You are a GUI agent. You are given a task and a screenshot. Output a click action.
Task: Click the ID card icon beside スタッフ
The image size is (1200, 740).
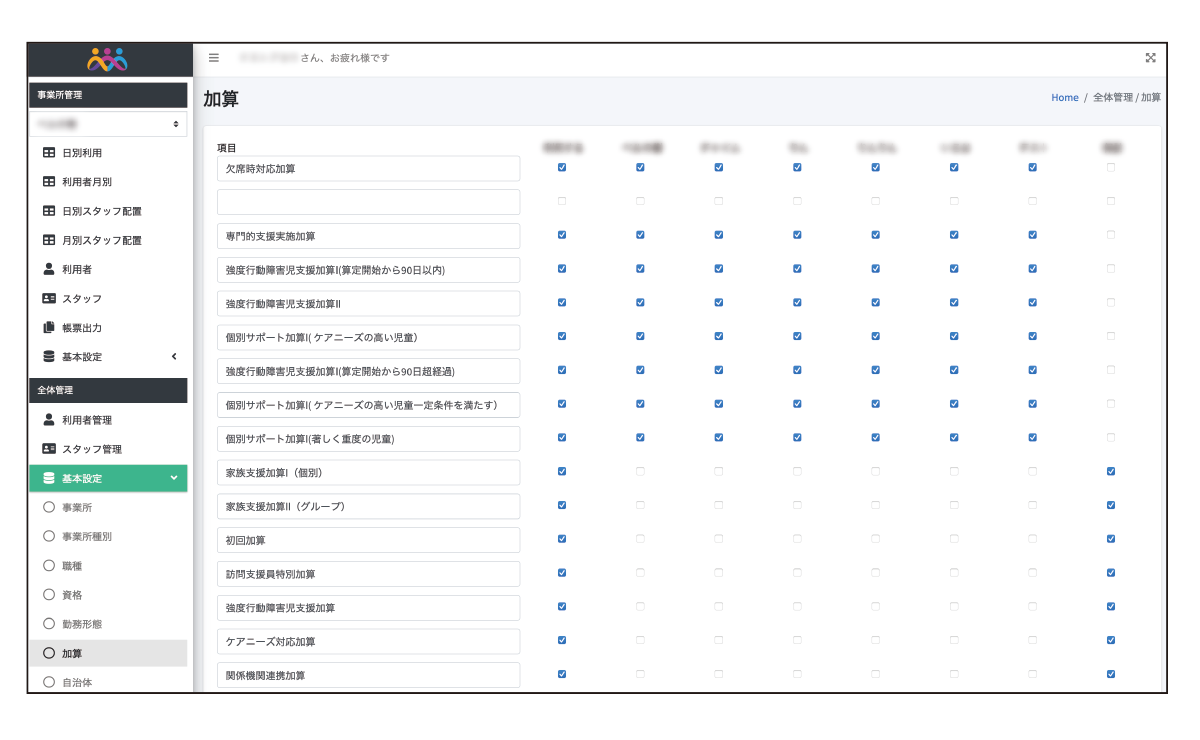click(49, 298)
